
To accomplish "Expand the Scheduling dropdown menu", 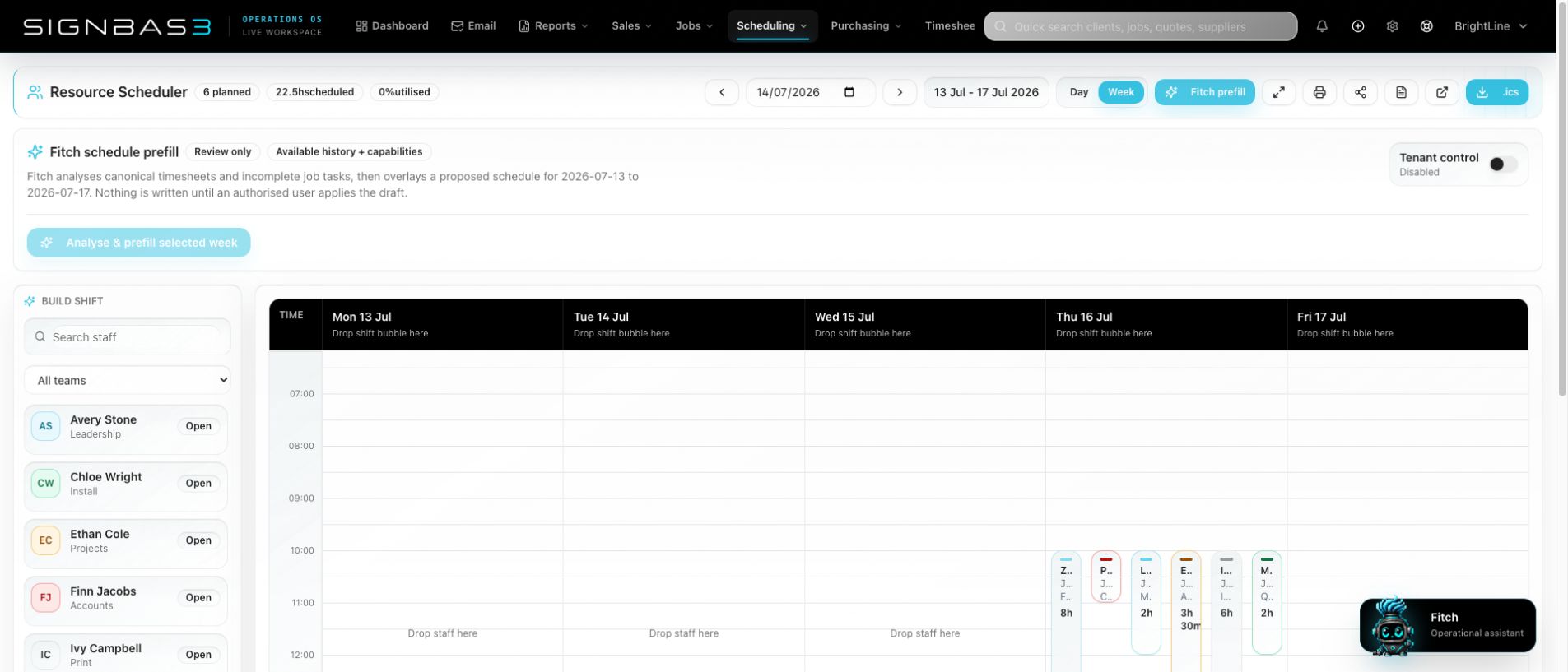I will (x=772, y=26).
